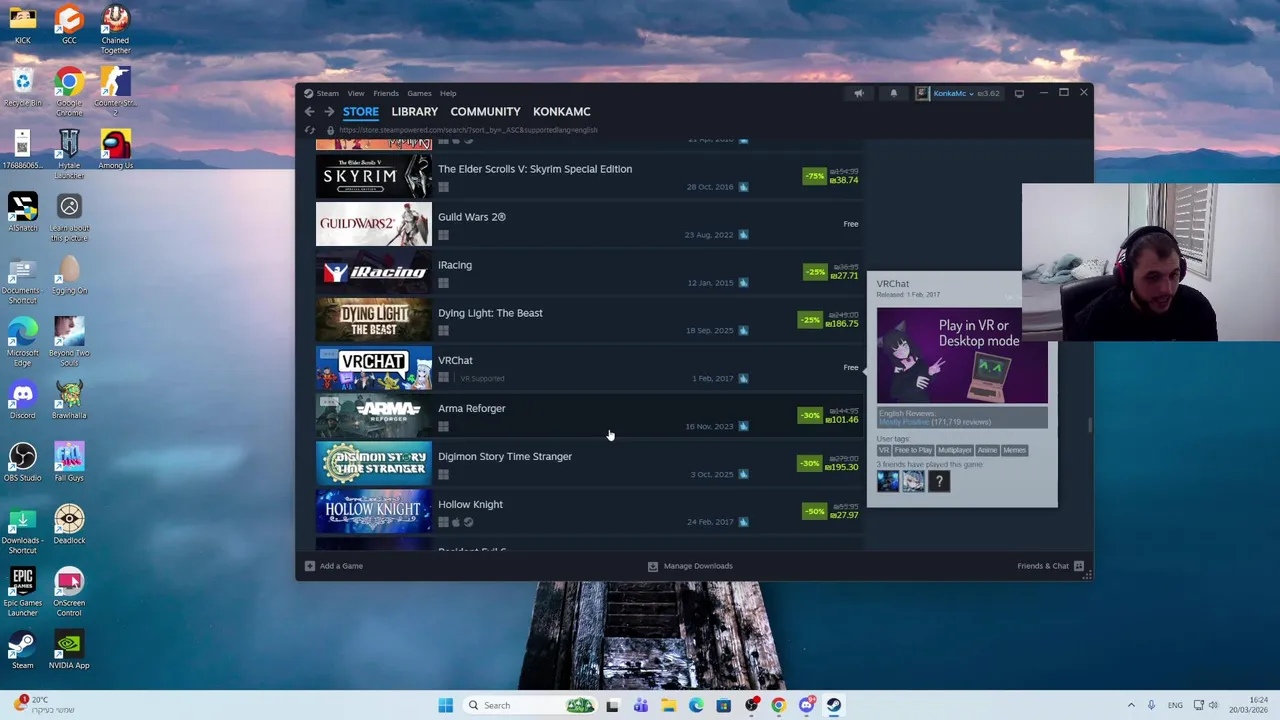This screenshot has height=720, width=1280.
Task: Open NVIDIA App desktop icon
Action: pos(69,649)
